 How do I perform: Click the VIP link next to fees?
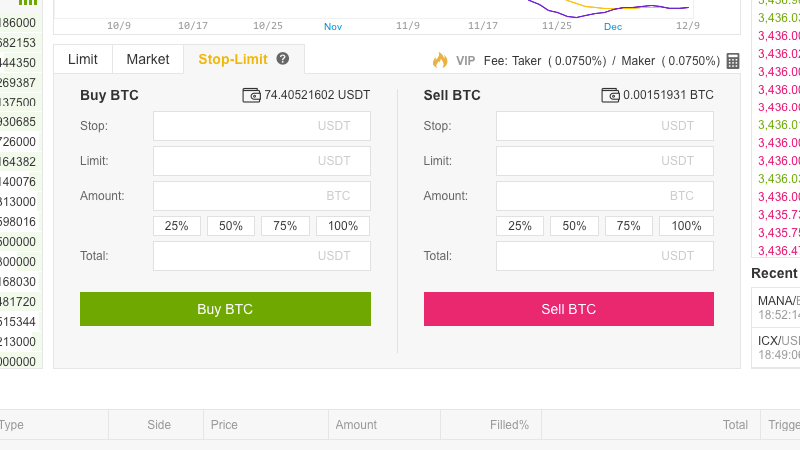pos(465,61)
